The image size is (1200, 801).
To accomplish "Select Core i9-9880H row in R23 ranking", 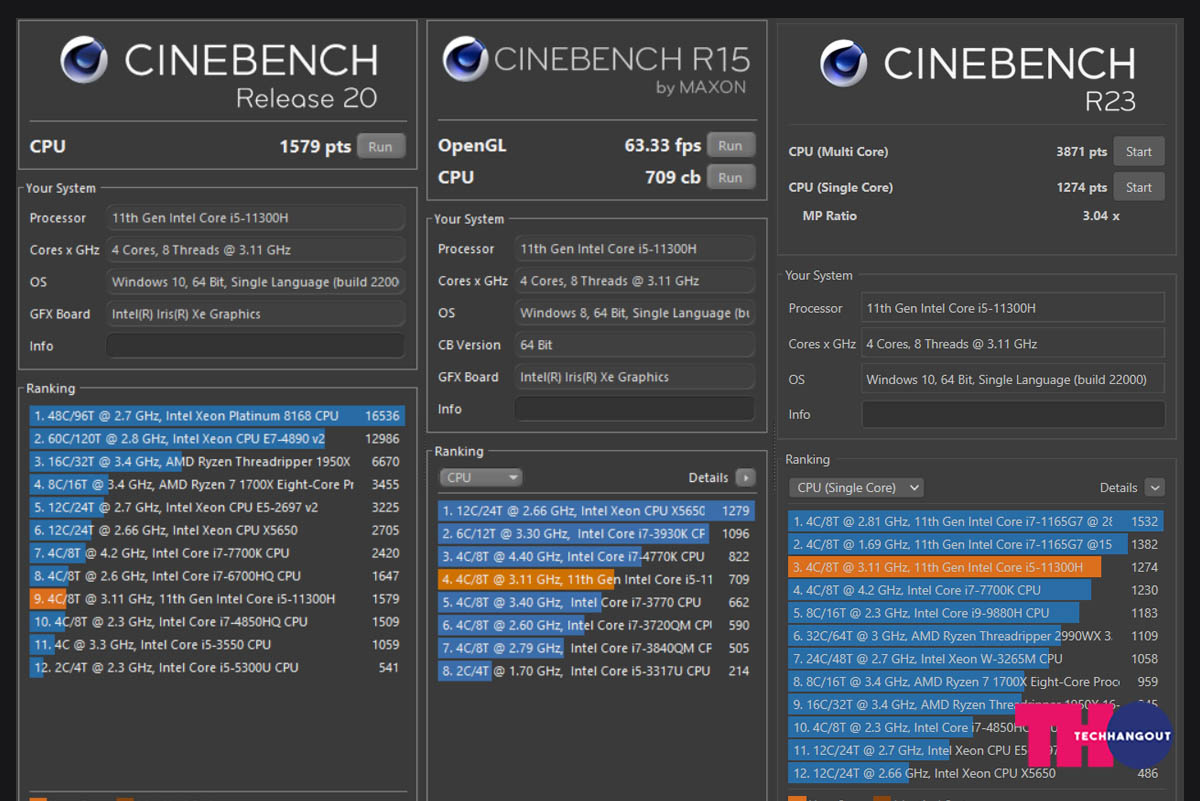I will point(976,613).
